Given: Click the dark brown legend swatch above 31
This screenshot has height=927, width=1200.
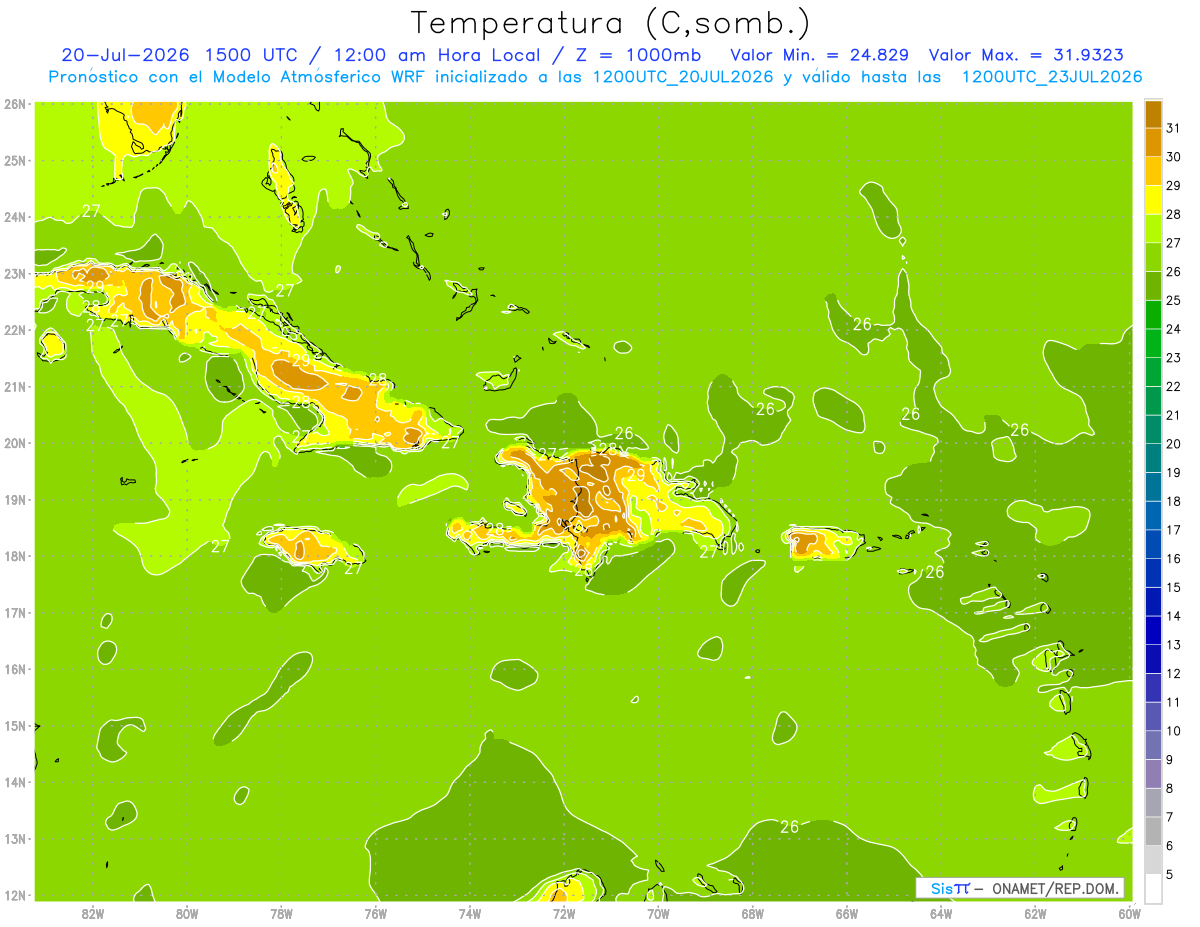Looking at the screenshot, I should pyautogui.click(x=1153, y=113).
